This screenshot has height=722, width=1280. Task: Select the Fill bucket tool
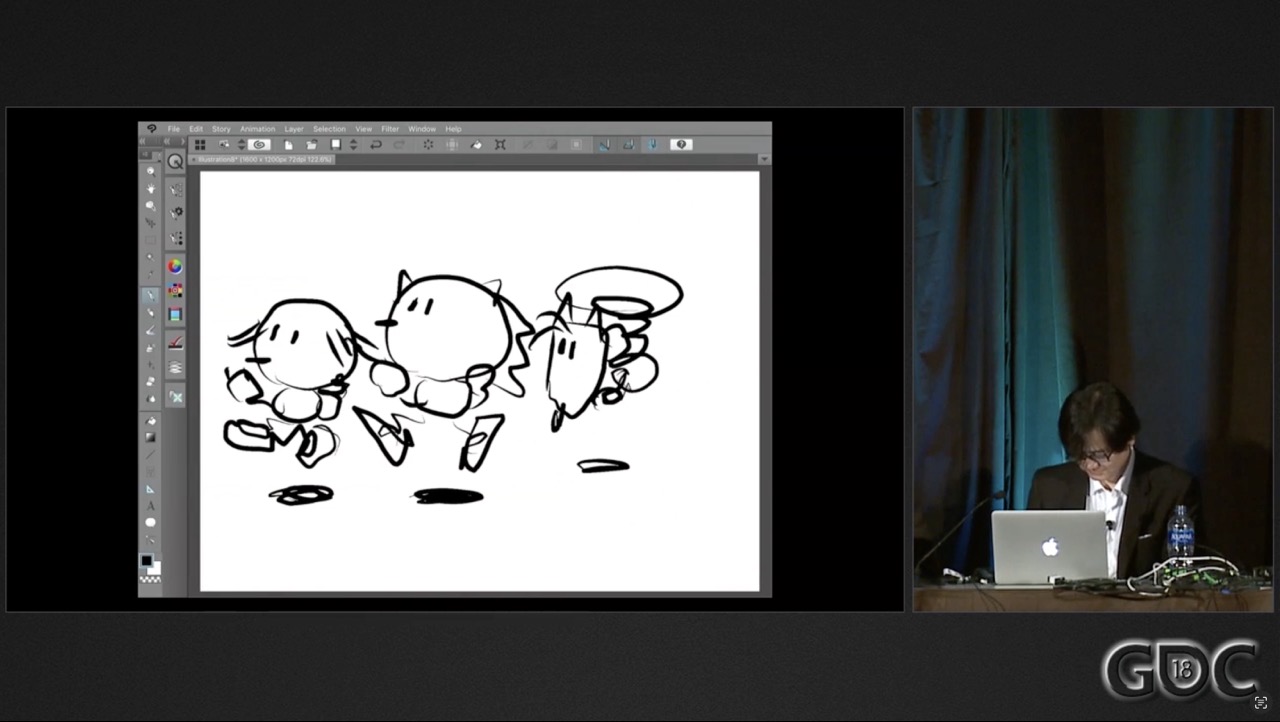(x=150, y=421)
